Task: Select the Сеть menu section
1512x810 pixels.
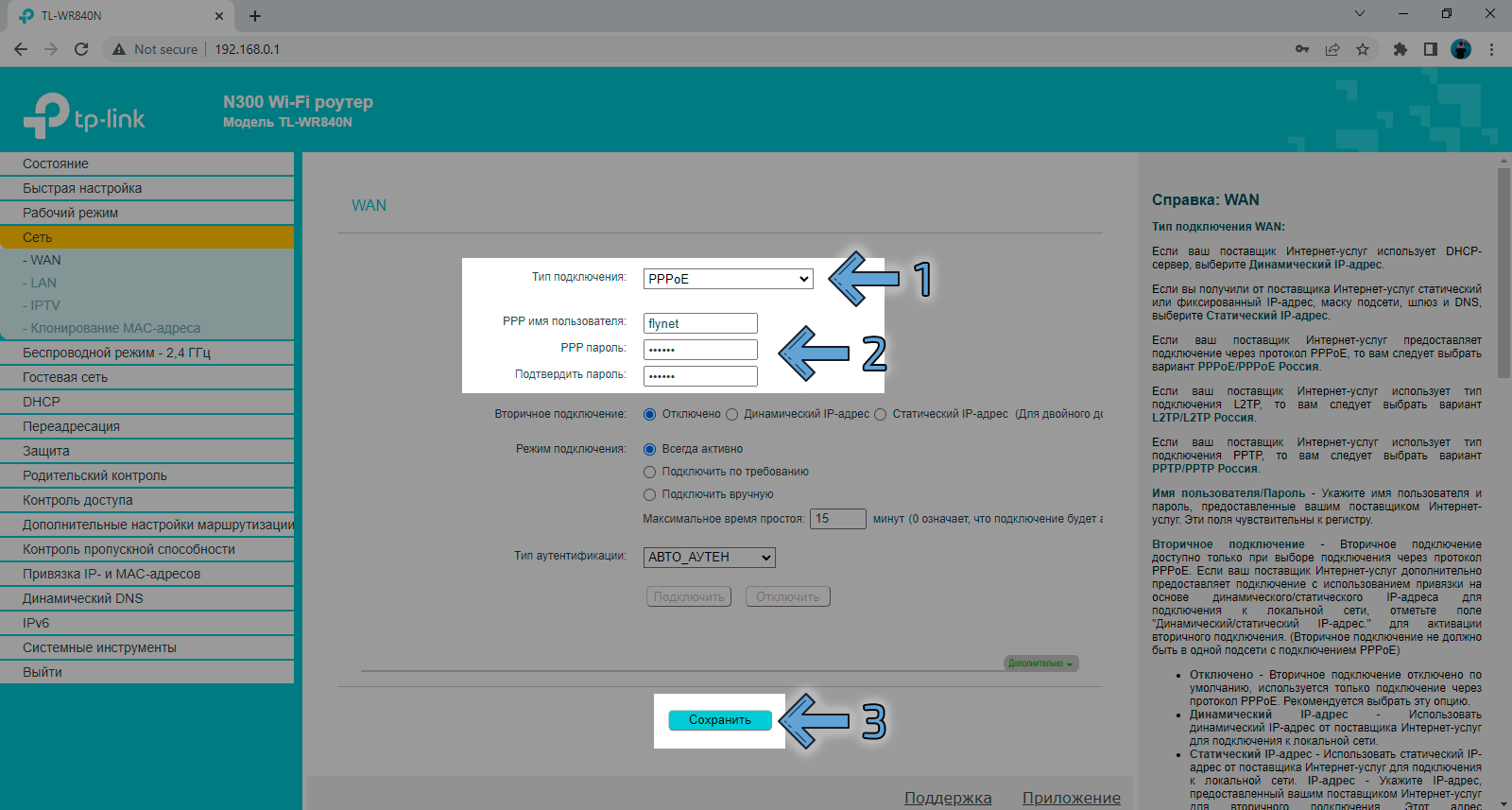Action: click(146, 237)
